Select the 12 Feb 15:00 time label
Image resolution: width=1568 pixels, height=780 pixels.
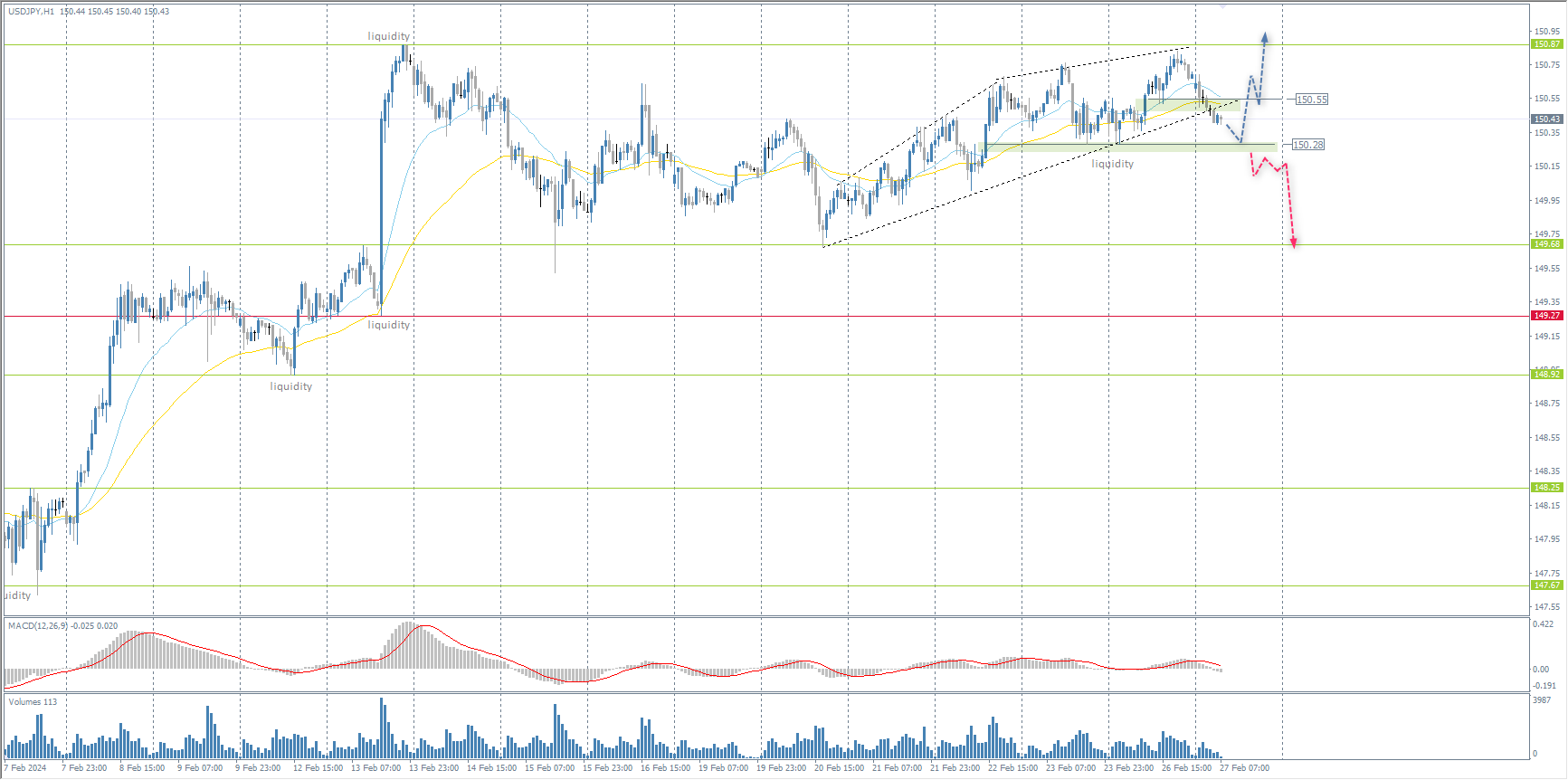(318, 768)
